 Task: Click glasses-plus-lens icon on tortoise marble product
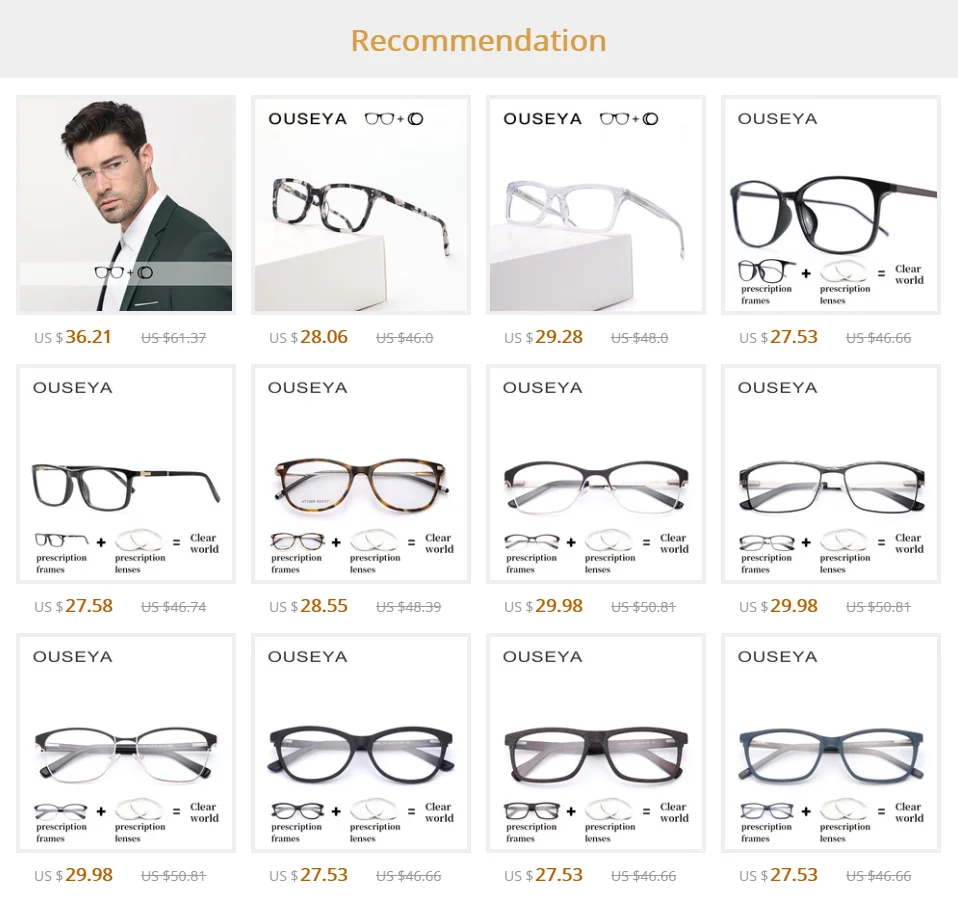pos(394,119)
